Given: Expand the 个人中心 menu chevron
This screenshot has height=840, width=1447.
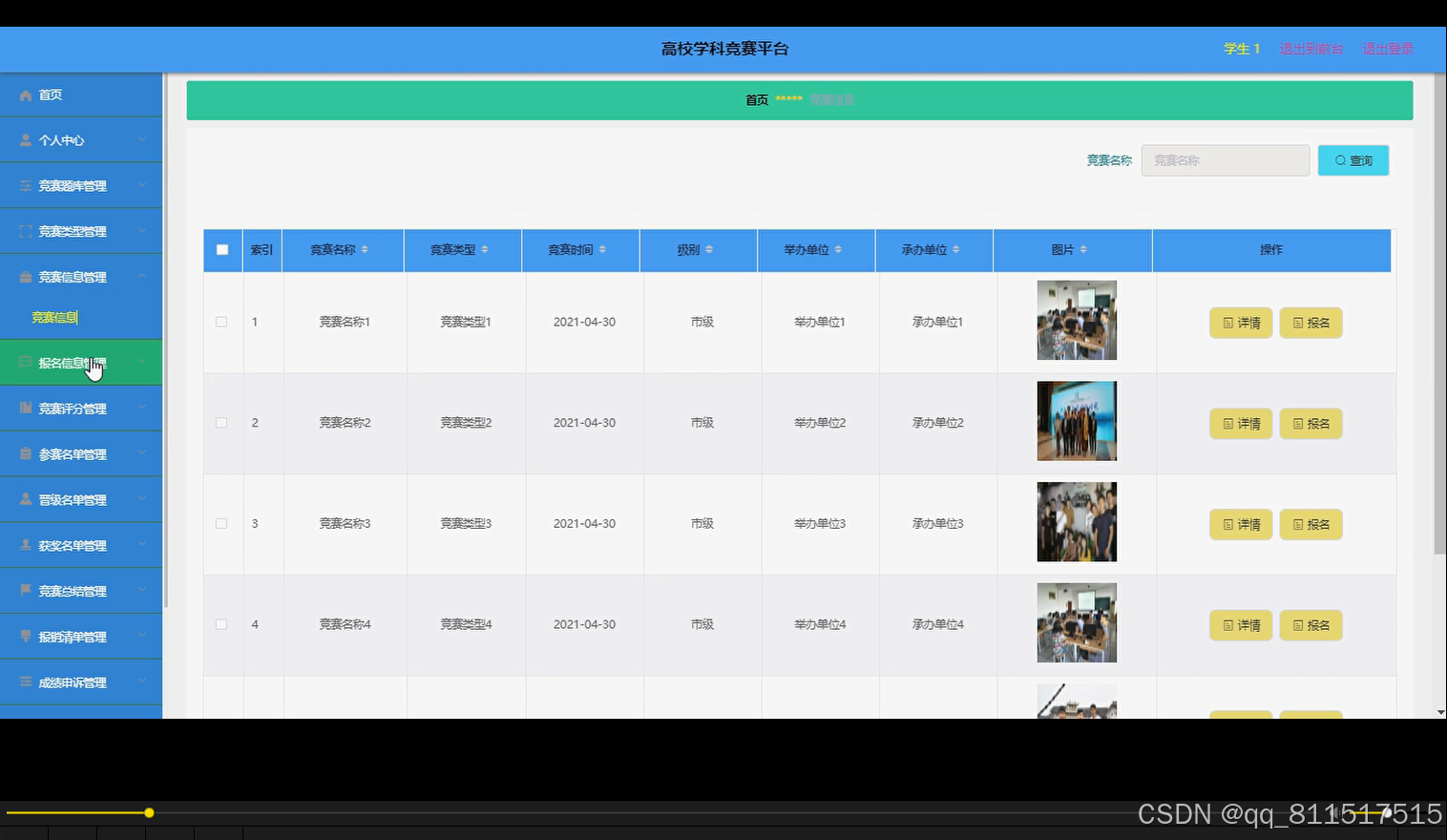Looking at the screenshot, I should (x=141, y=140).
